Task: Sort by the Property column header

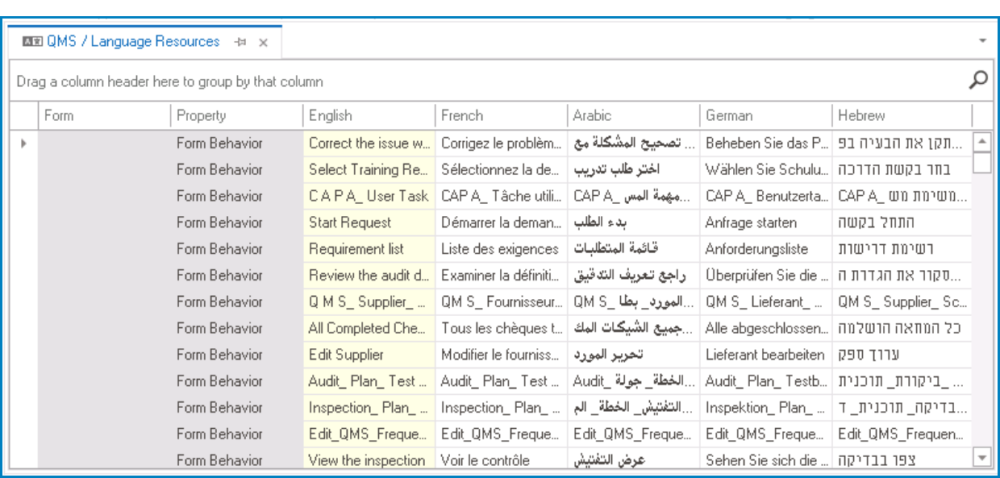Action: (x=236, y=115)
